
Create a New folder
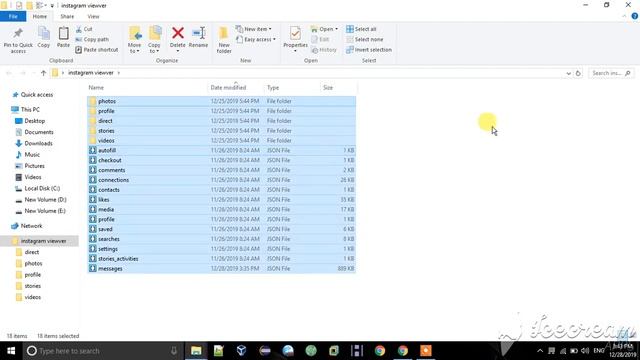[224, 40]
